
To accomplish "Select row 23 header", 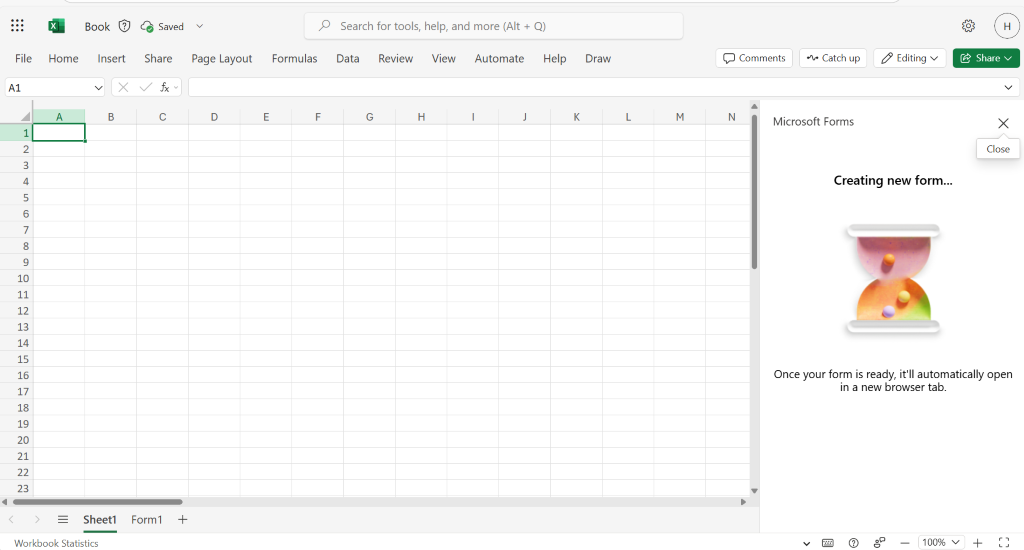I will [16, 488].
